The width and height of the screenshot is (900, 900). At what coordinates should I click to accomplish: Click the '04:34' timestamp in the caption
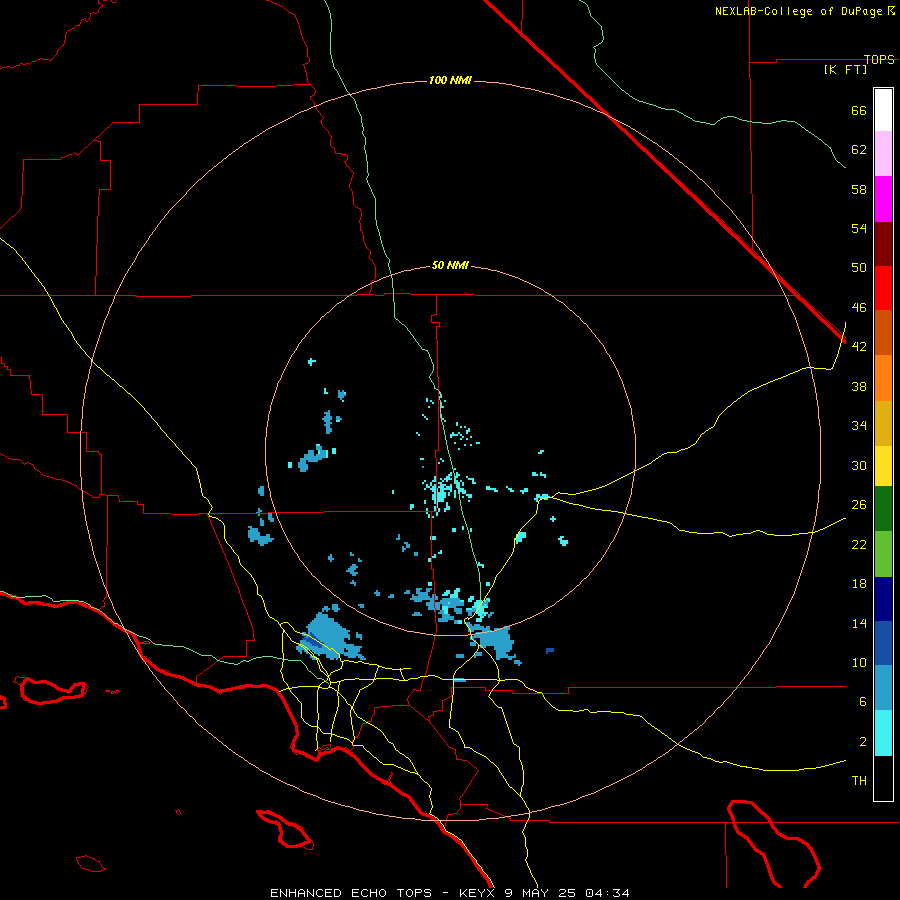pyautogui.click(x=607, y=893)
